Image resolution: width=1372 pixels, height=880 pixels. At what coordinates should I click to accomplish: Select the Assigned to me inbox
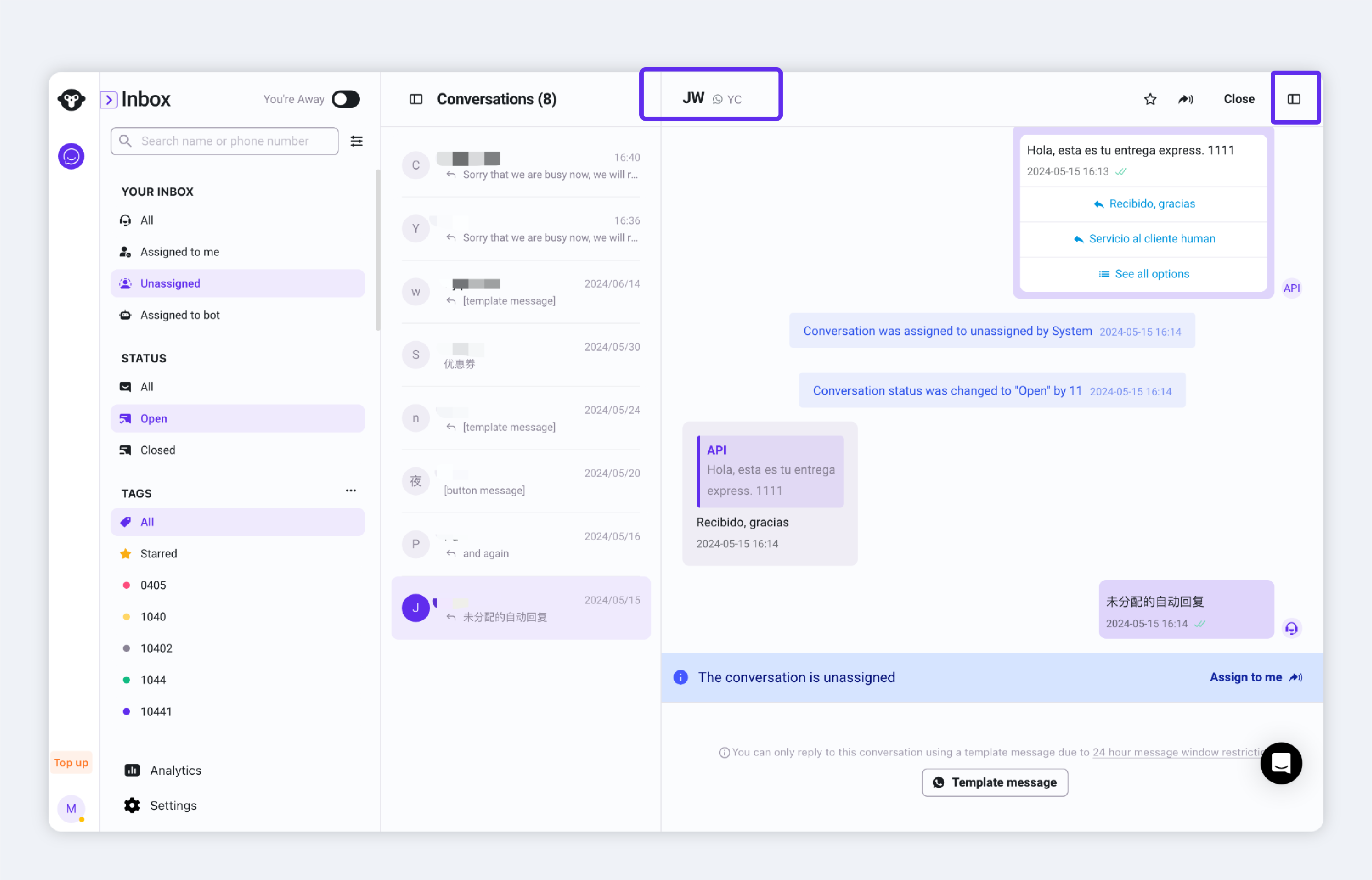[x=179, y=252]
